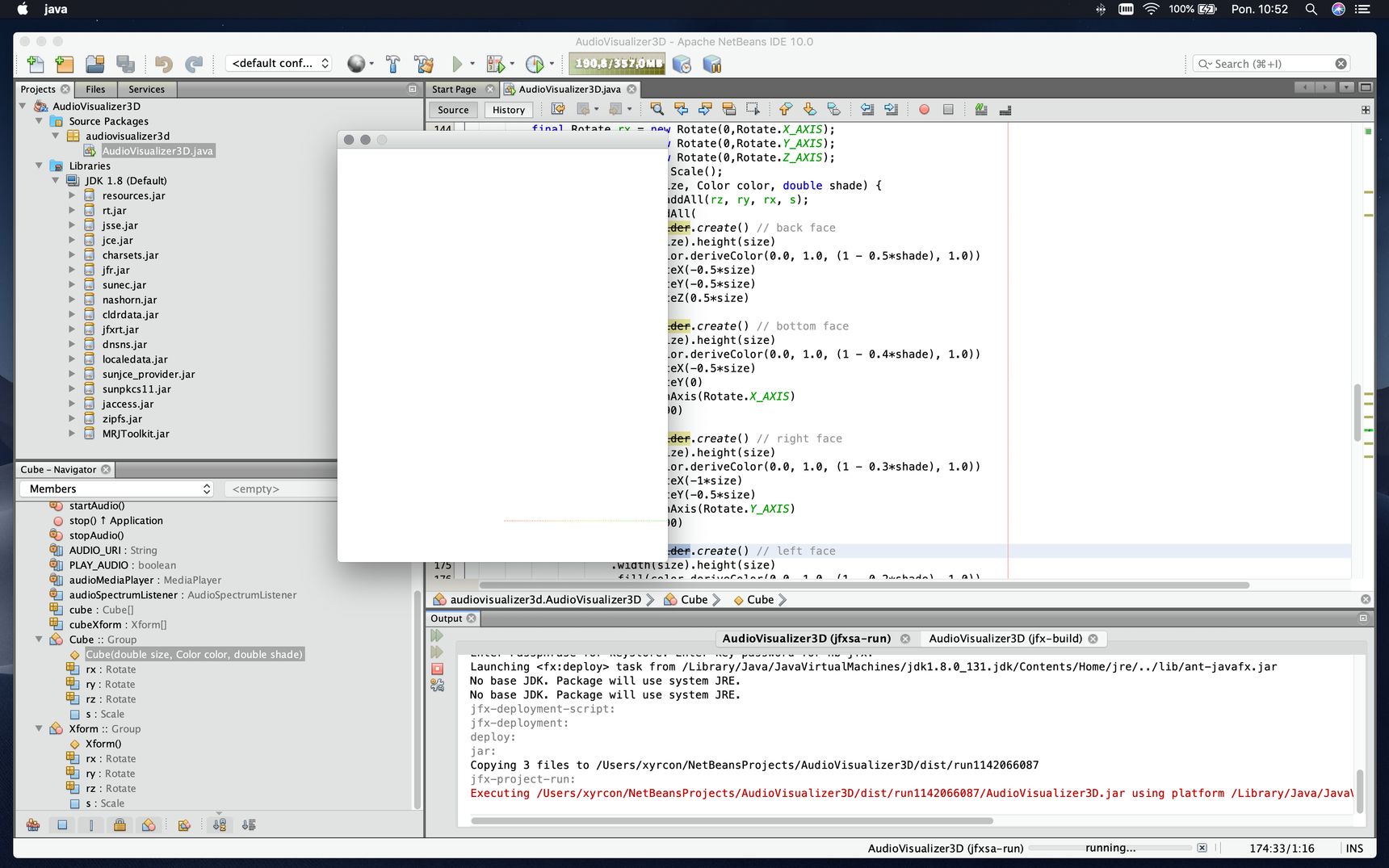This screenshot has width=1389, height=868.
Task: Stop macro recording square button
Action: 948,109
